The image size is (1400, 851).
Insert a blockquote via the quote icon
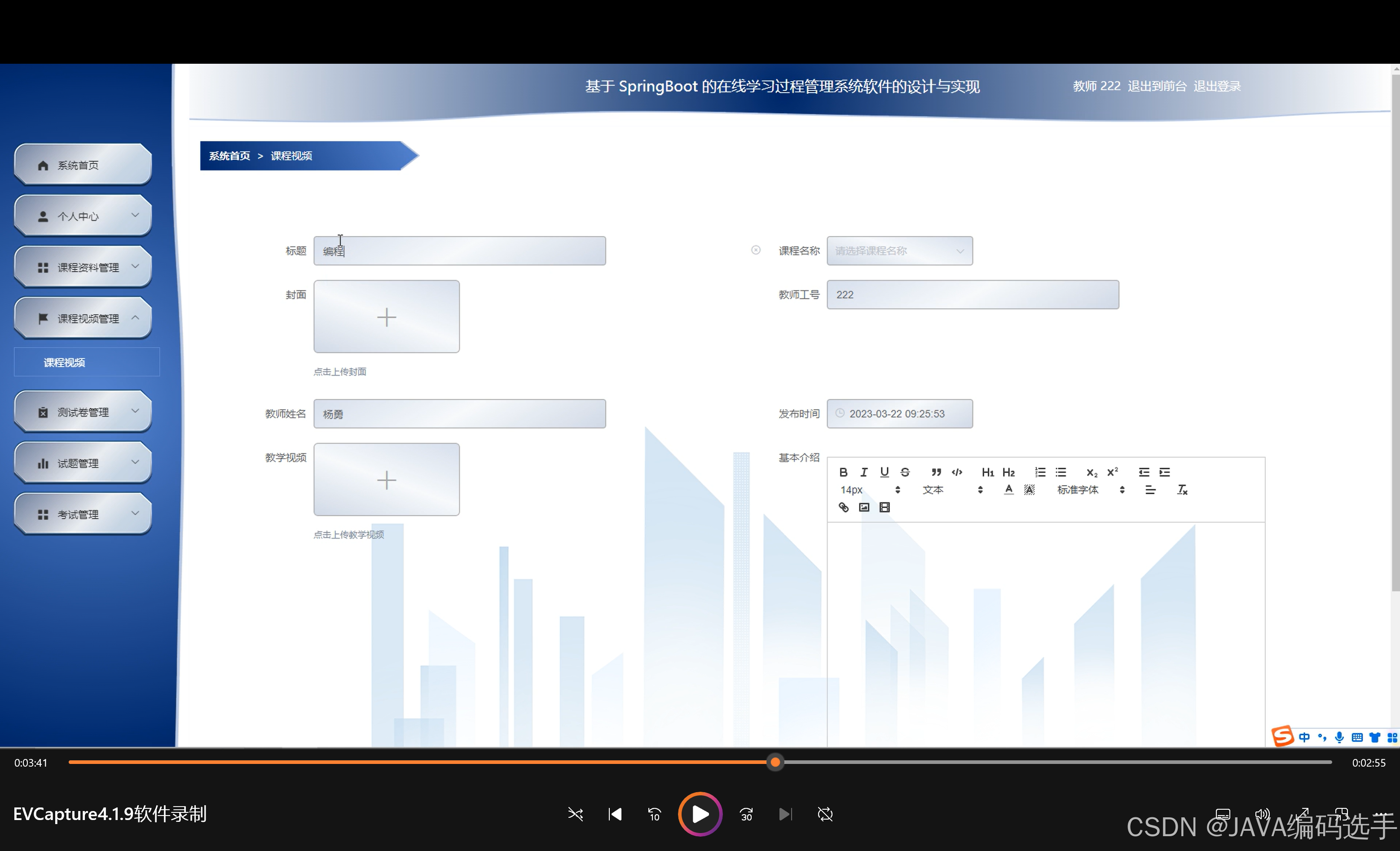pyautogui.click(x=936, y=472)
